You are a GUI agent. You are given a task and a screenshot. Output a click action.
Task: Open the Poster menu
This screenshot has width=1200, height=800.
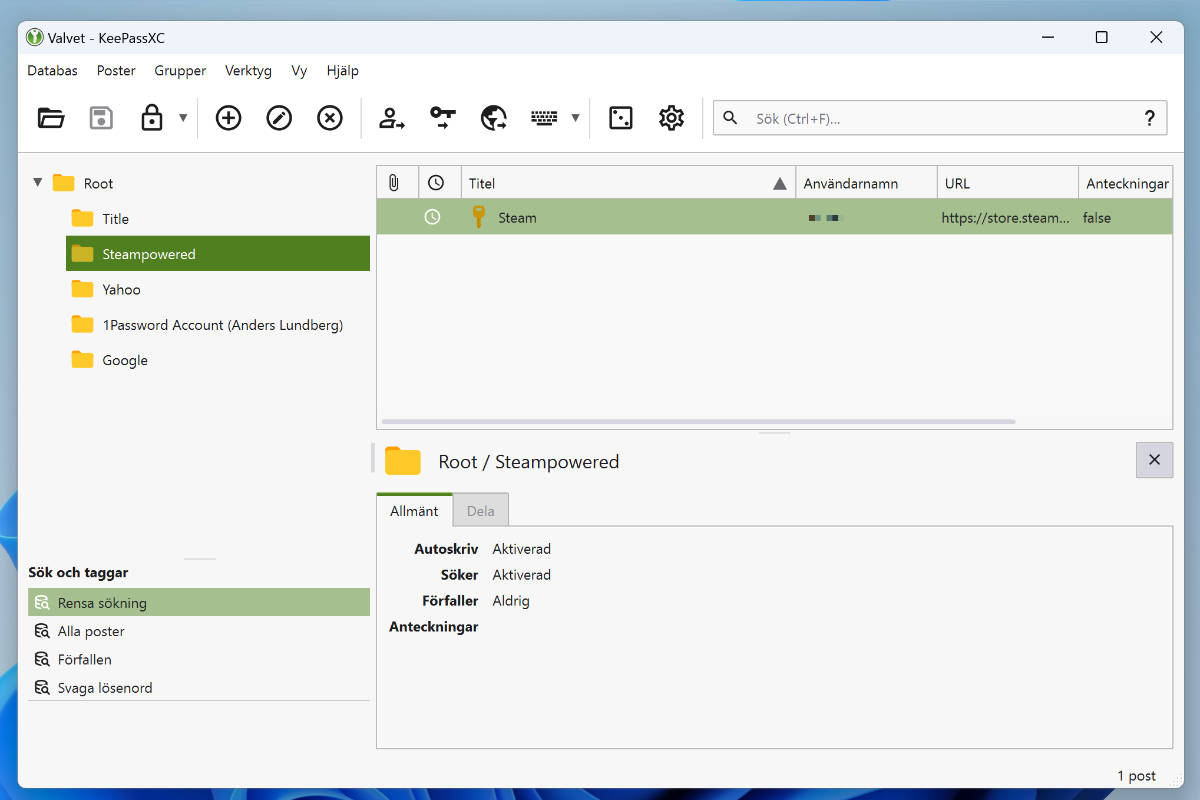(116, 71)
